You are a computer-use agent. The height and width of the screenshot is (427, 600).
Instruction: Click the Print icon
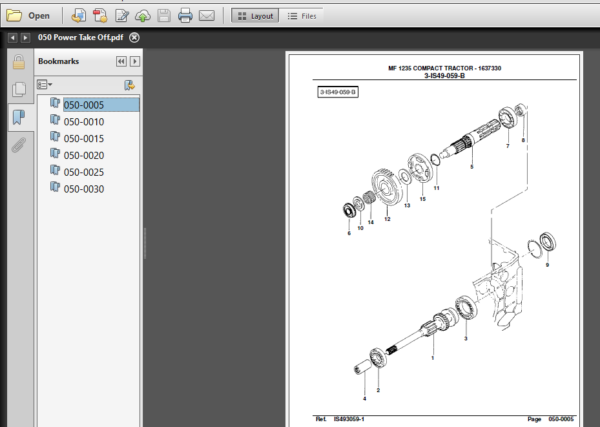[x=185, y=16]
